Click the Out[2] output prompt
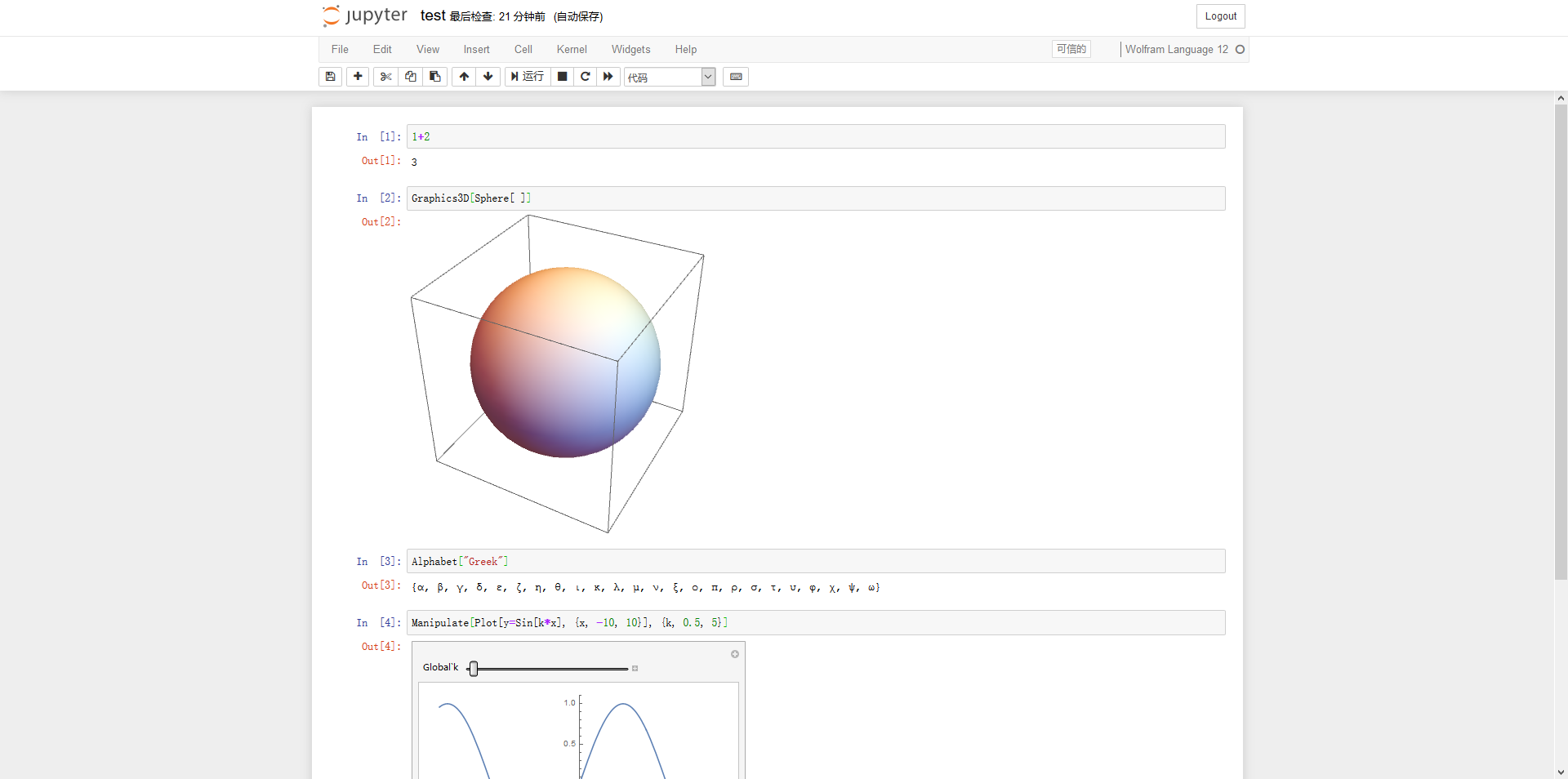The height and width of the screenshot is (779, 1568). [x=381, y=222]
